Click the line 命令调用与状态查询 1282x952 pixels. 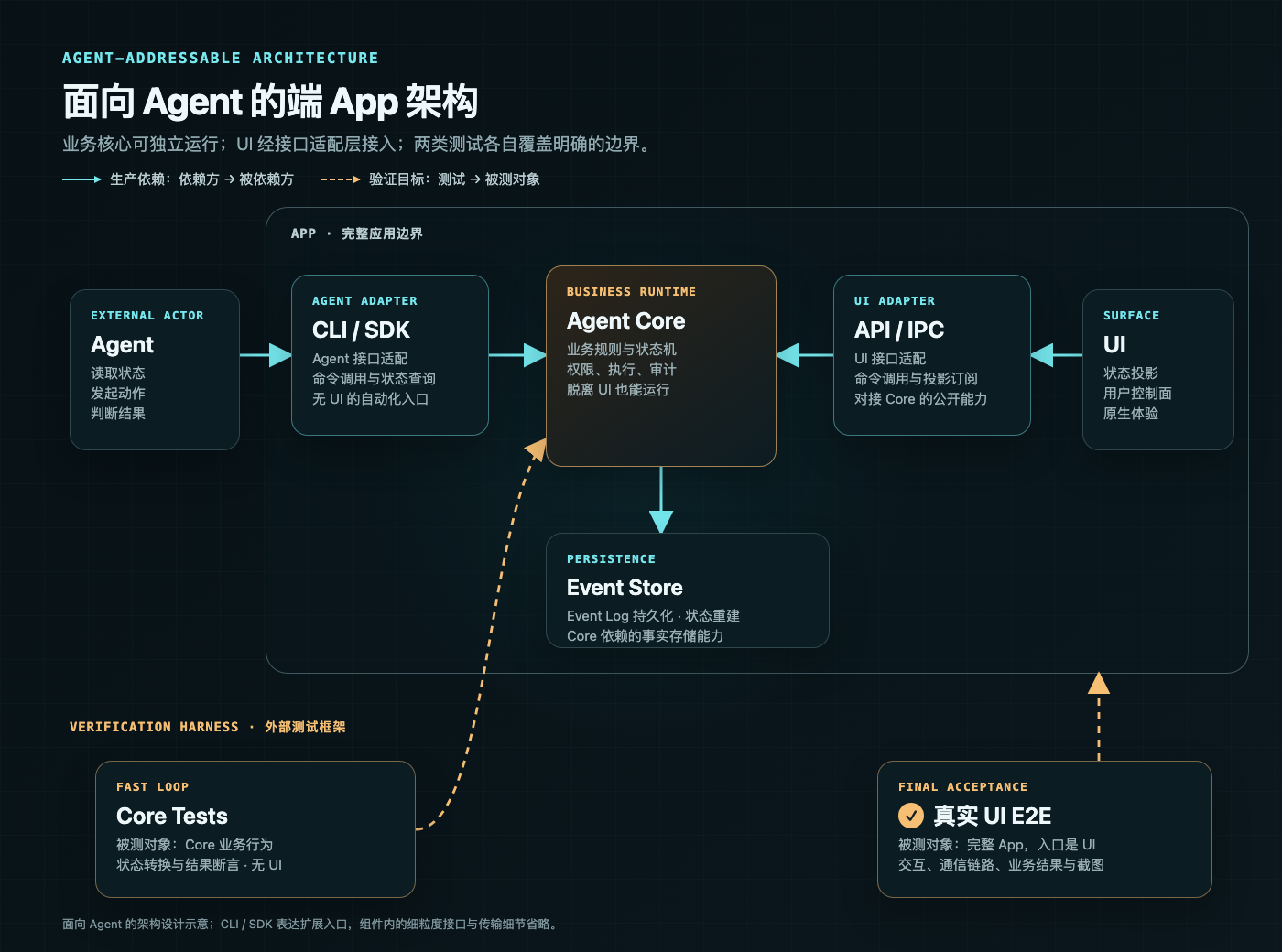click(x=374, y=379)
